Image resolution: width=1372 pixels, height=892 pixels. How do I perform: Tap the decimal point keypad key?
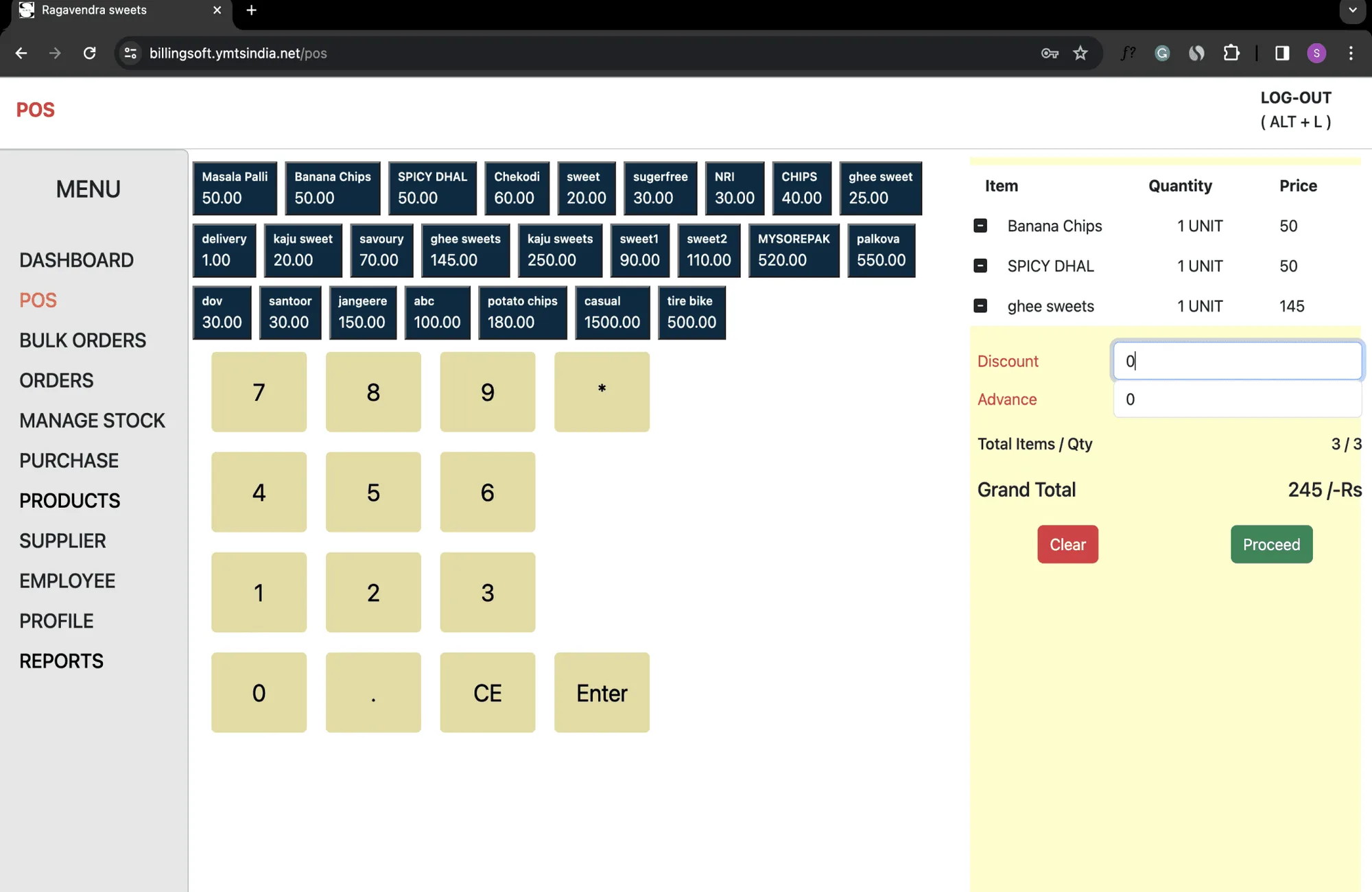[373, 692]
